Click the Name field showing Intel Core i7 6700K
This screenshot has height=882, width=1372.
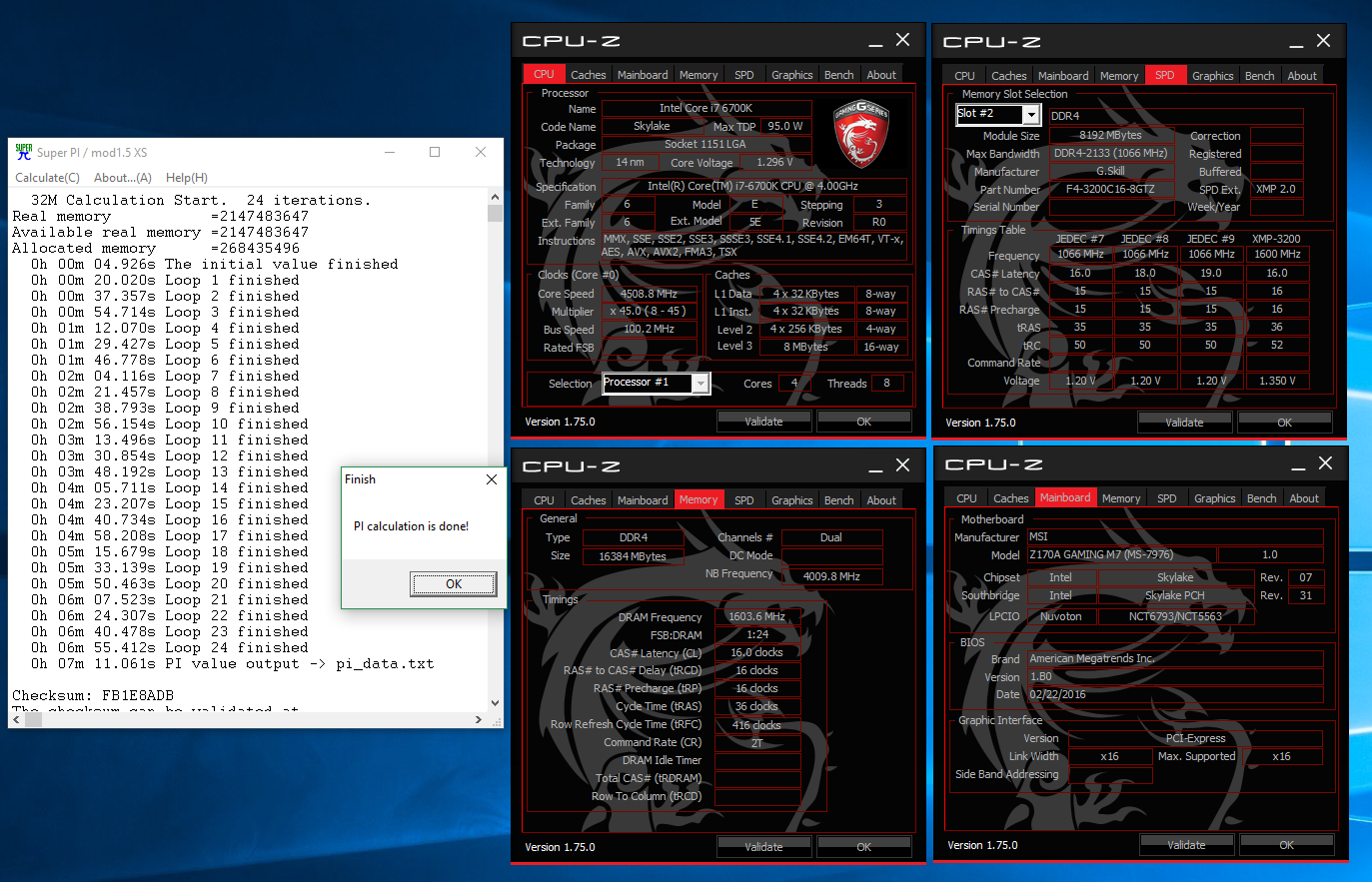click(705, 108)
